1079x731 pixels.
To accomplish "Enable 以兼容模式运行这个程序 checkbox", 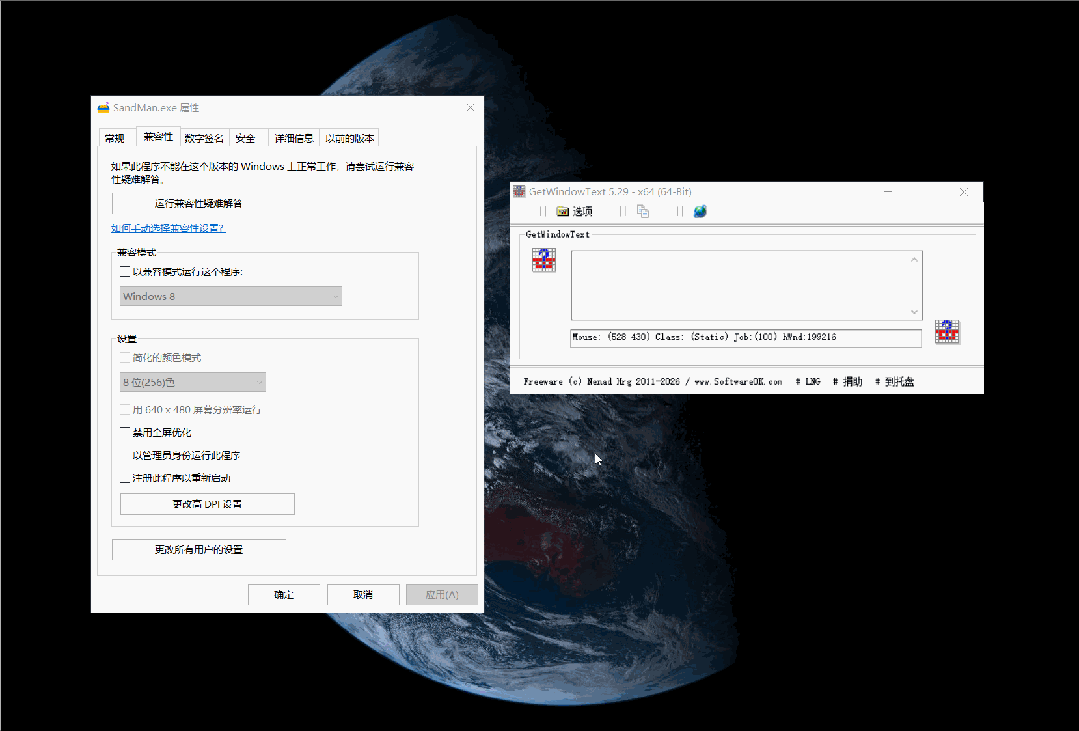I will [x=125, y=272].
